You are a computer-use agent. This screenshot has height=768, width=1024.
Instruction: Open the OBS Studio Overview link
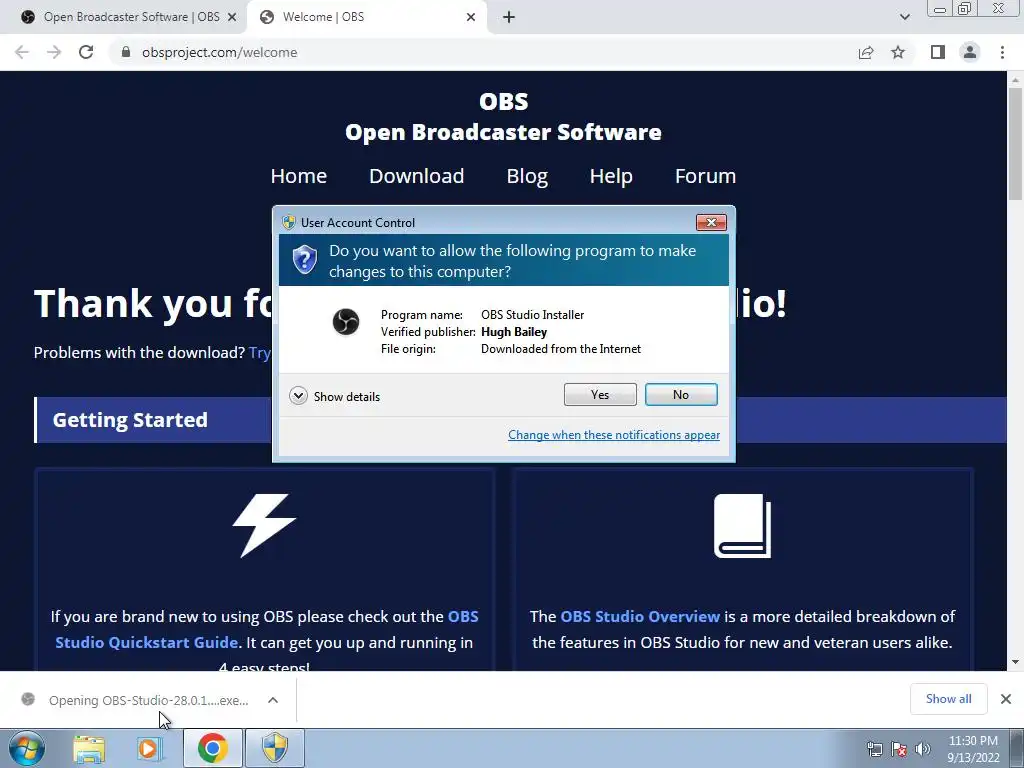(640, 616)
